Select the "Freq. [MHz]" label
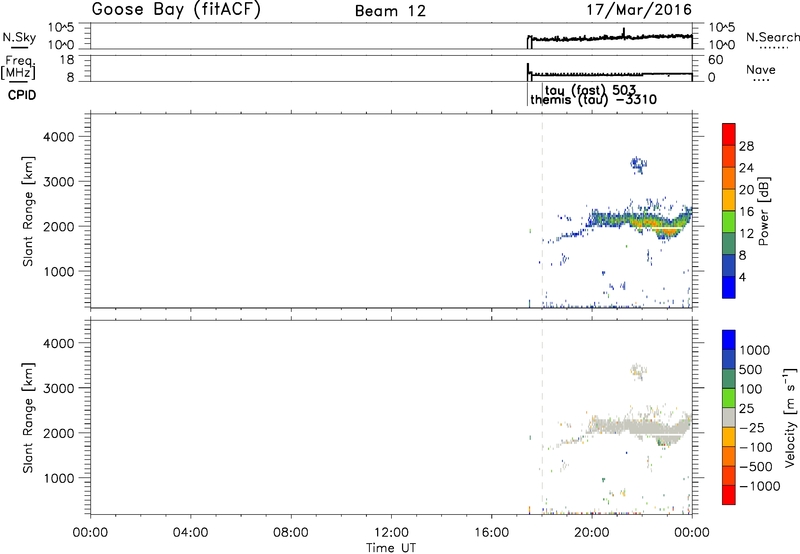The height and width of the screenshot is (554, 800). point(20,67)
